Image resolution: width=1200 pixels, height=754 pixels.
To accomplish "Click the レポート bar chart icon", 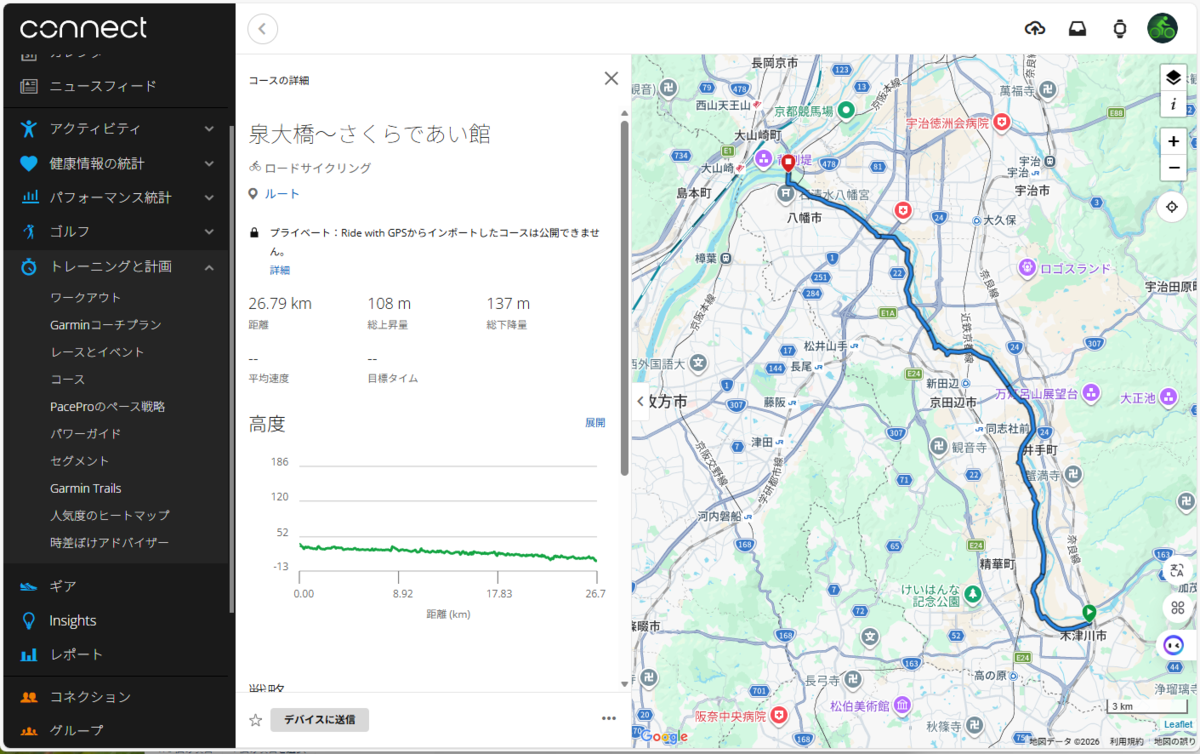I will [x=29, y=655].
